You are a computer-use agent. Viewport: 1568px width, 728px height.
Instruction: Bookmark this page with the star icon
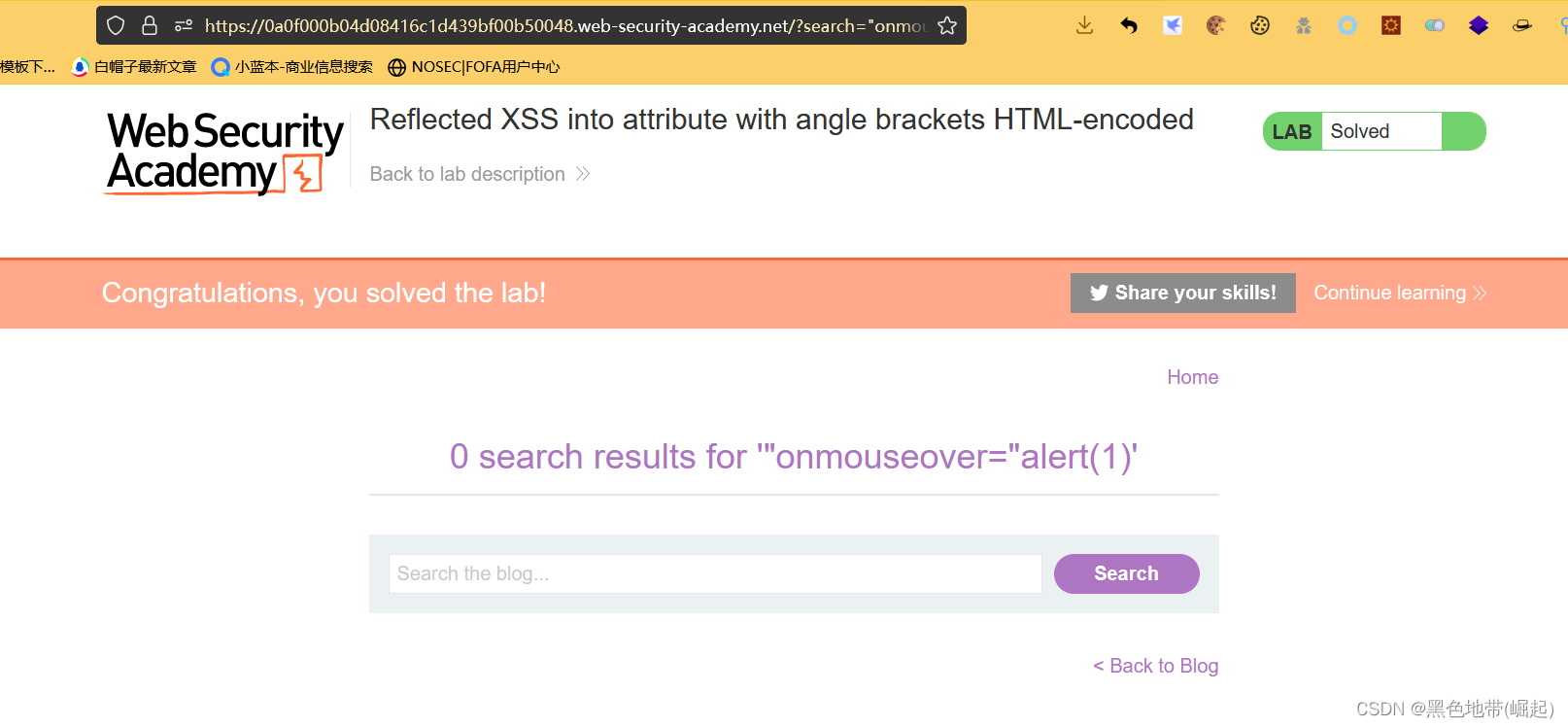tap(947, 25)
